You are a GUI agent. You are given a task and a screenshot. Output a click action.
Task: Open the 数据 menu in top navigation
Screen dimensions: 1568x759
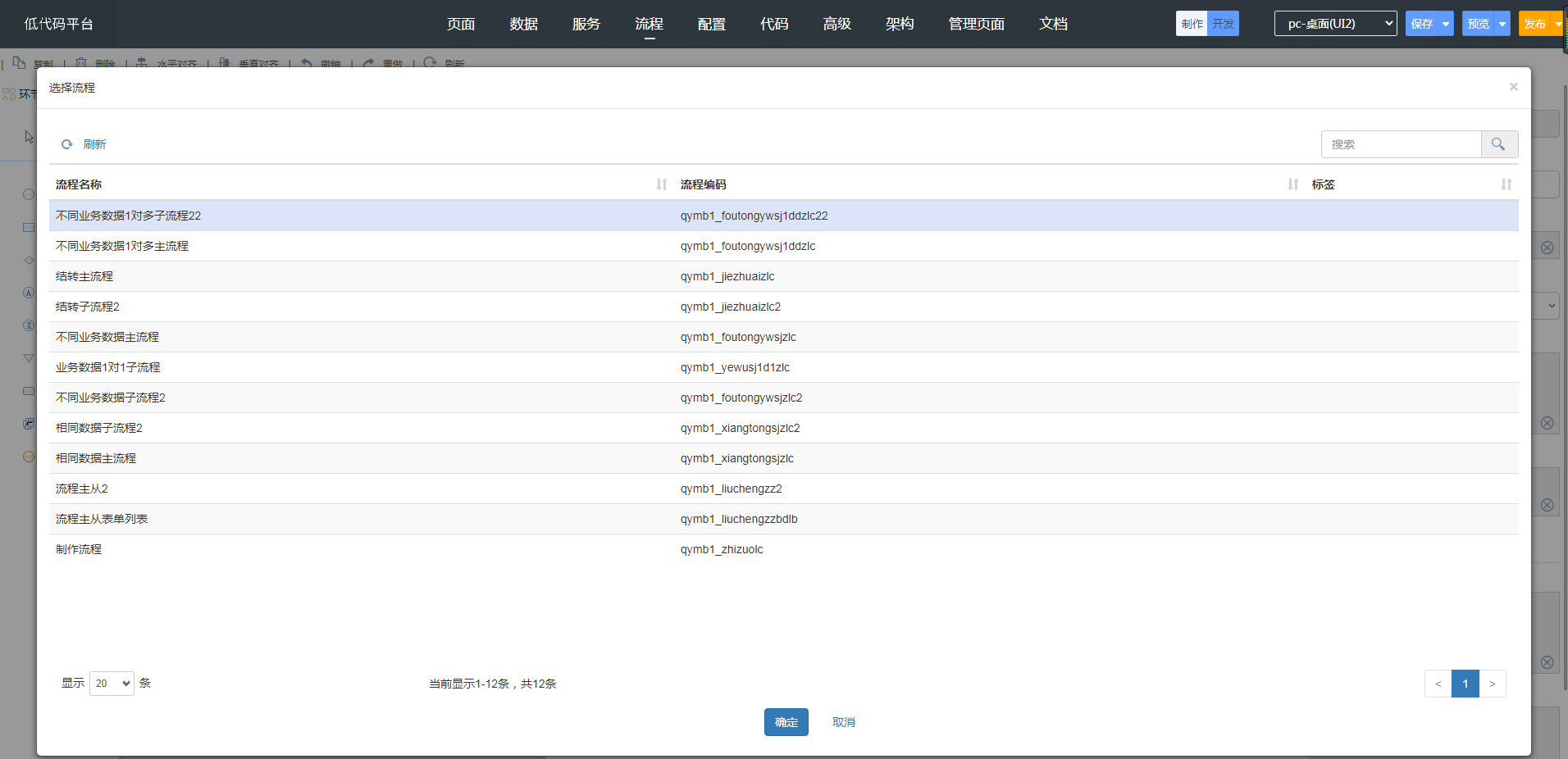click(523, 24)
